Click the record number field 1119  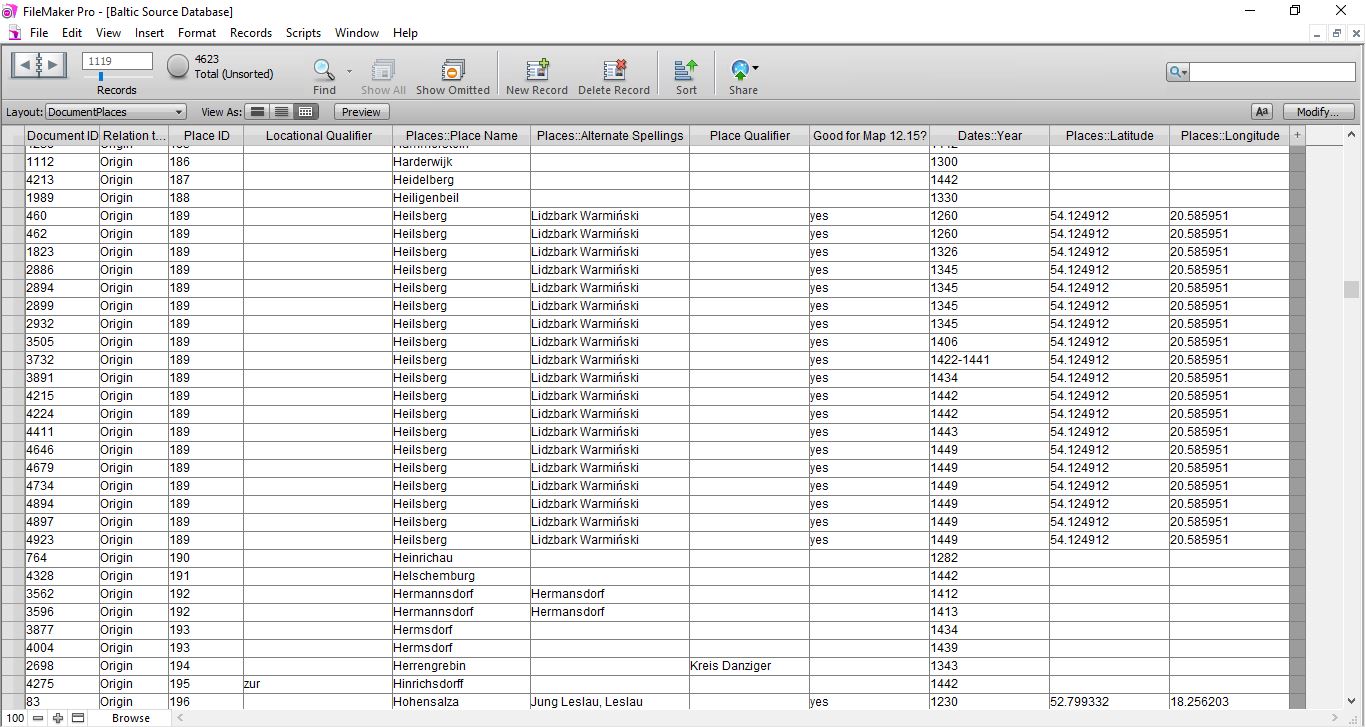coord(117,61)
